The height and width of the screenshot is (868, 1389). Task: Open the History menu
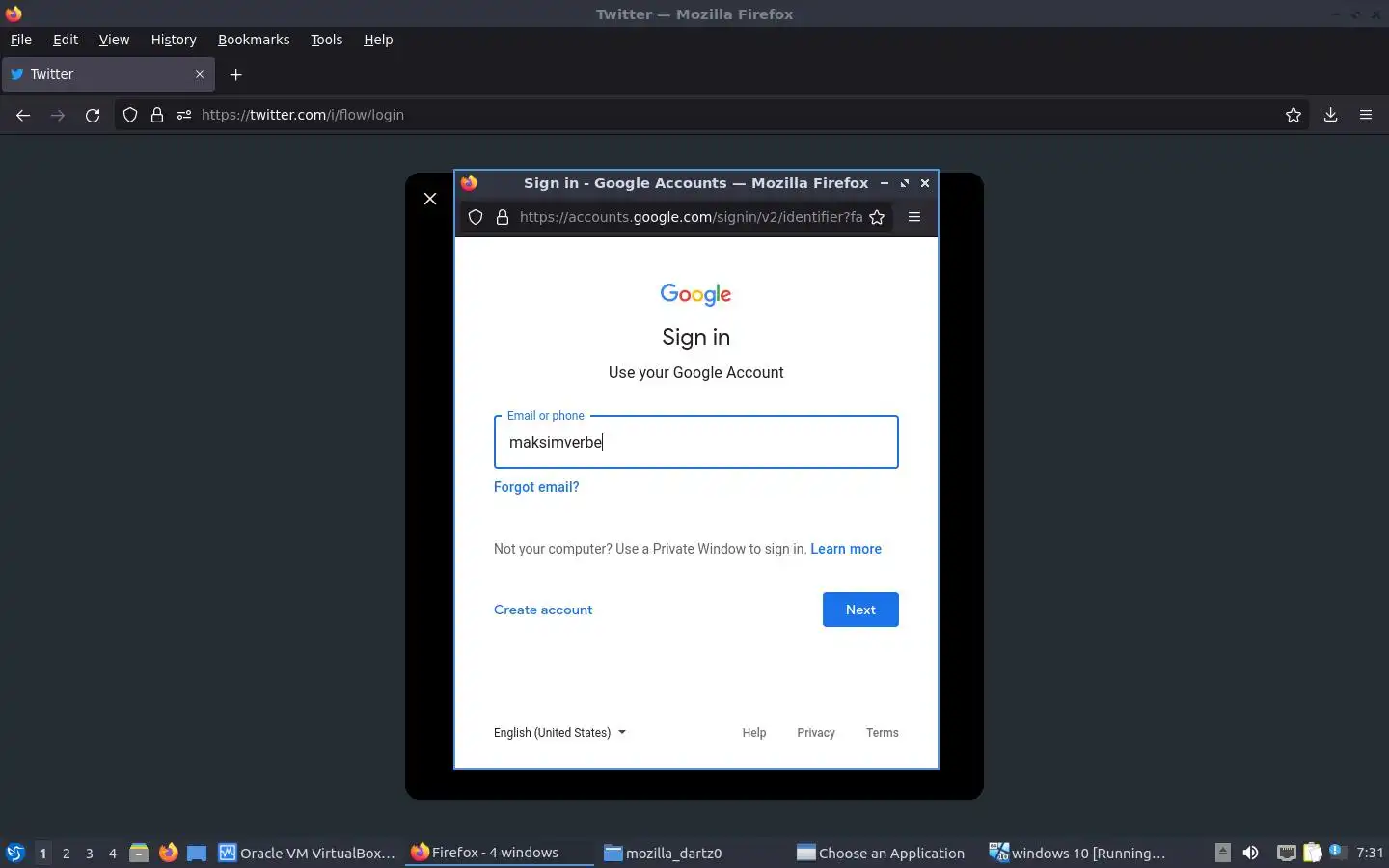tap(174, 40)
